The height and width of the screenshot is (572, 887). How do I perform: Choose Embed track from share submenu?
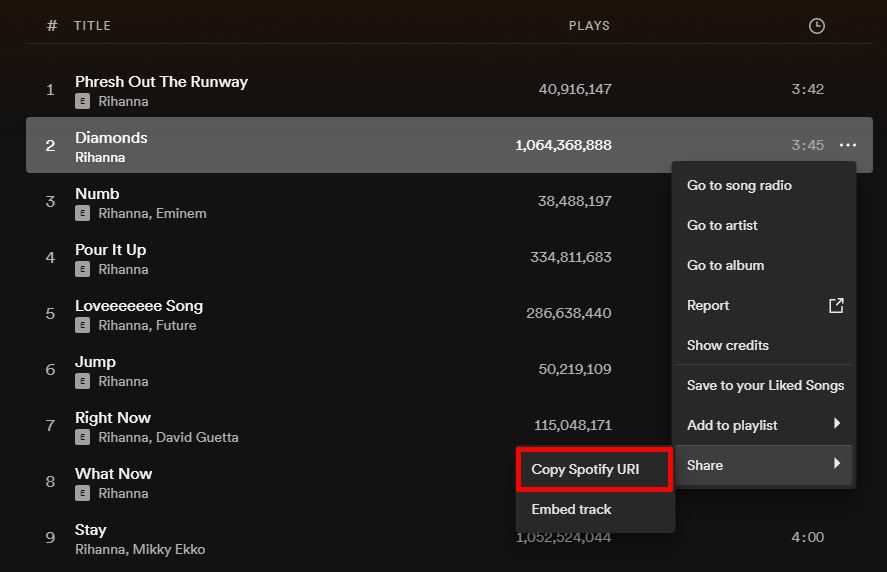(x=571, y=509)
